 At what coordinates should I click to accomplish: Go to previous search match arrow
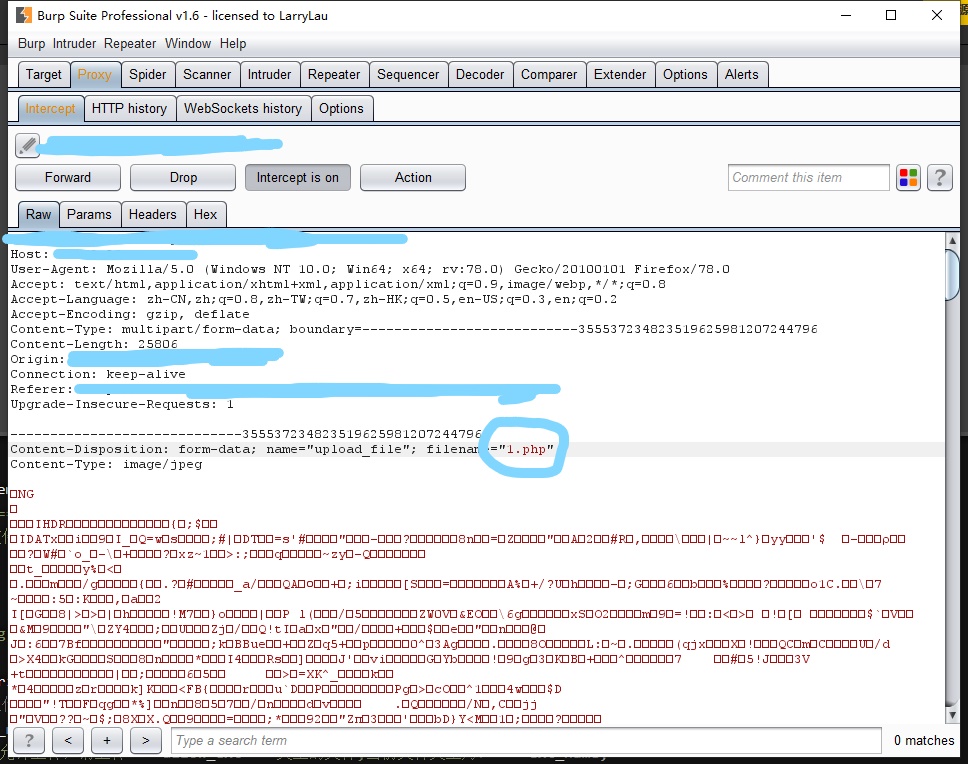click(67, 740)
